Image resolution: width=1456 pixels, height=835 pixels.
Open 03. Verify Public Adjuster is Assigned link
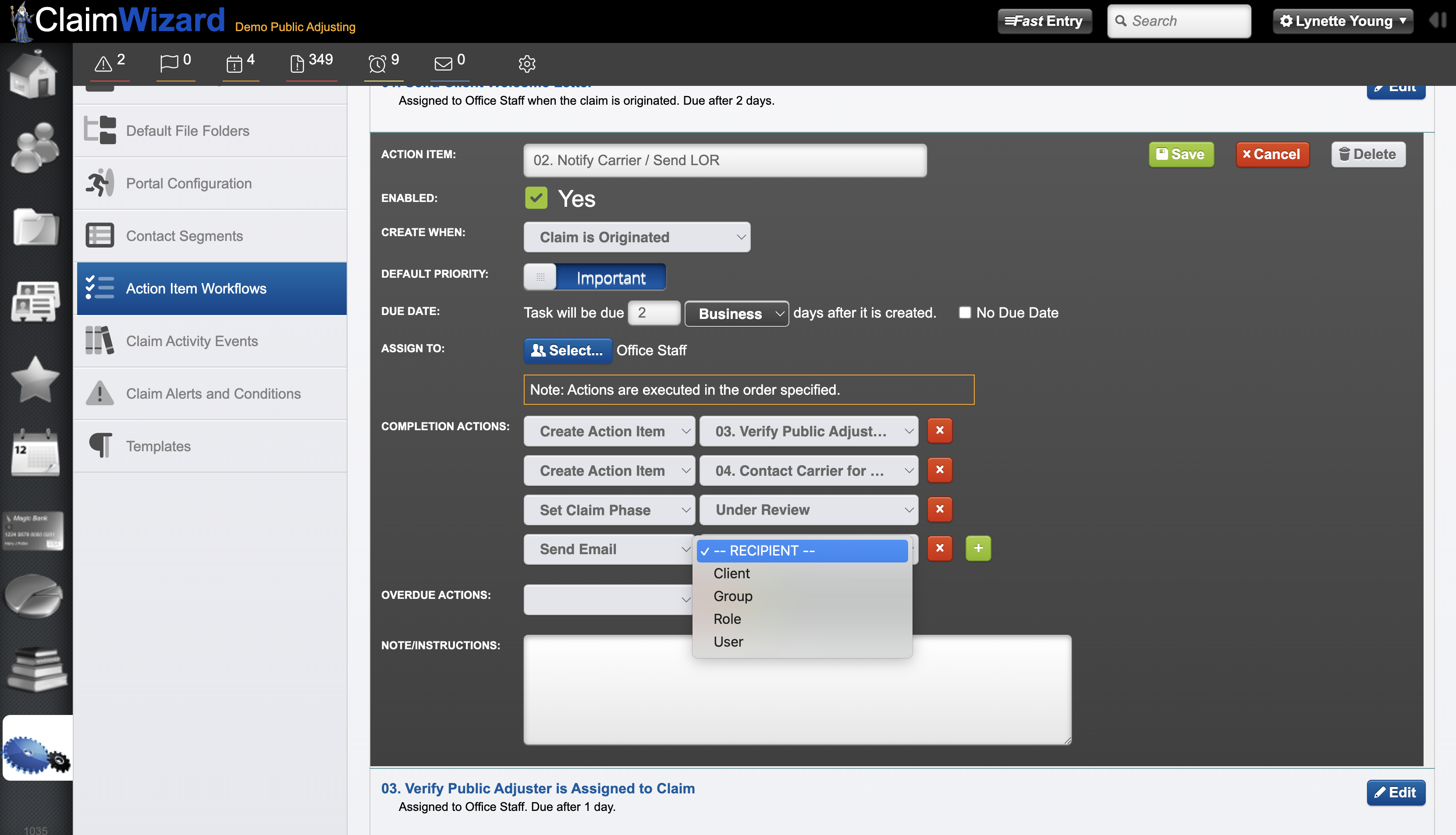(537, 789)
